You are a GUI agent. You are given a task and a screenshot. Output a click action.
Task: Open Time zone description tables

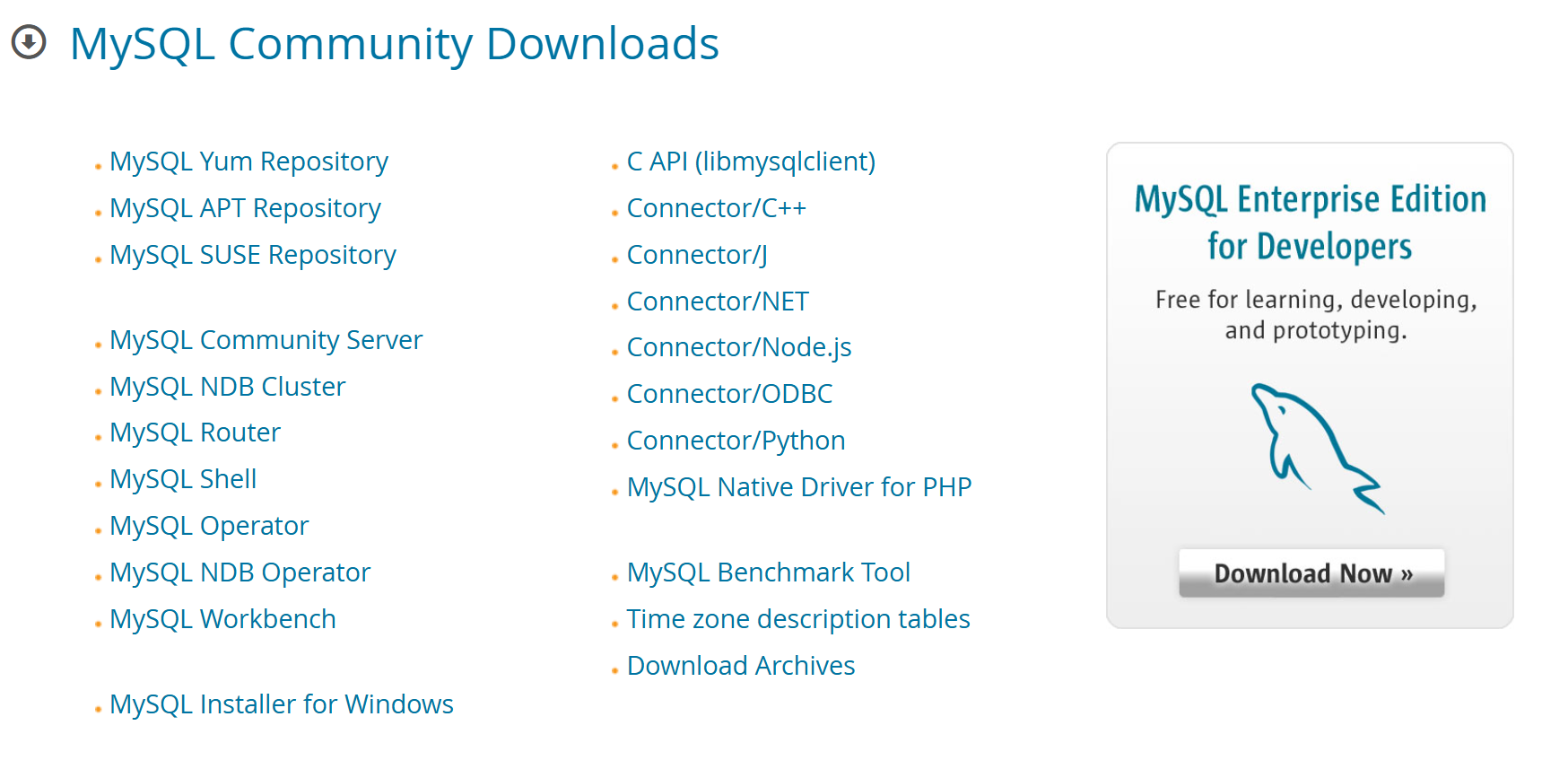pyautogui.click(x=797, y=619)
